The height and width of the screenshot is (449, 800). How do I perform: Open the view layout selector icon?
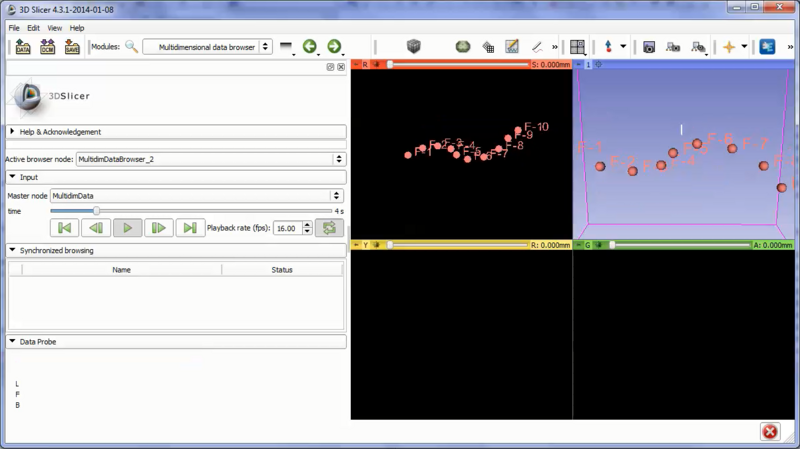[x=578, y=47]
